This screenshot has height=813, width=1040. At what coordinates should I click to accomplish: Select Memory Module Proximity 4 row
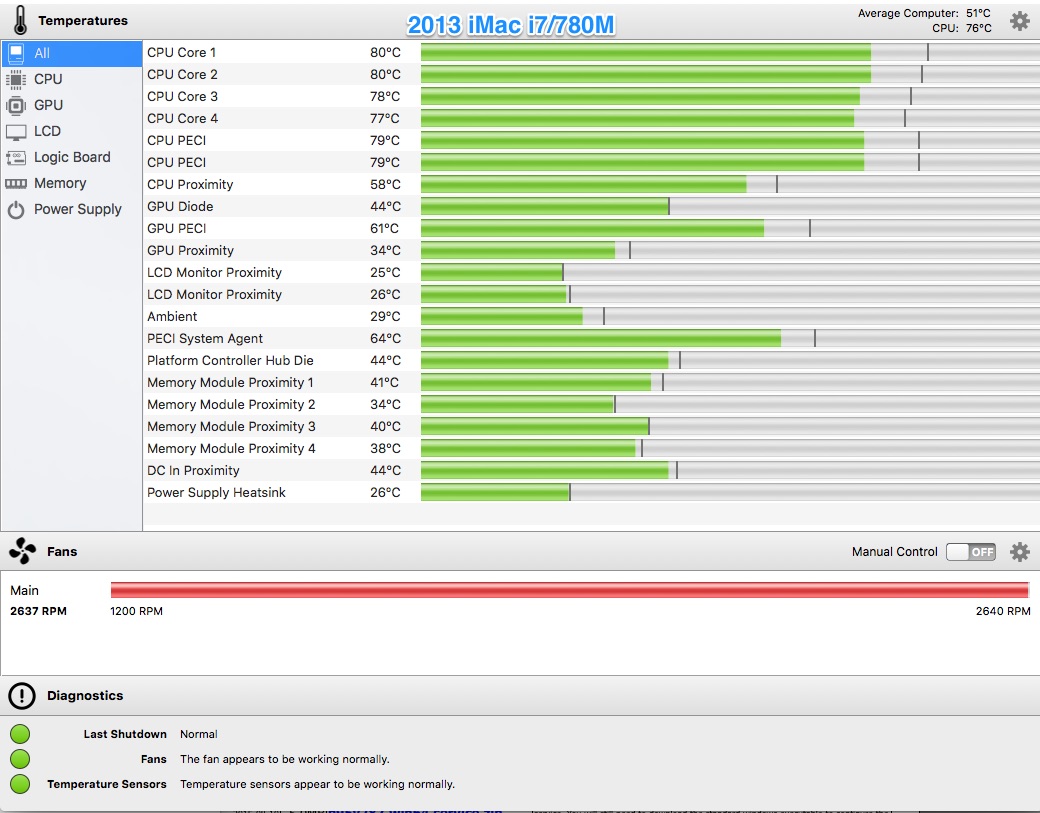(592, 448)
